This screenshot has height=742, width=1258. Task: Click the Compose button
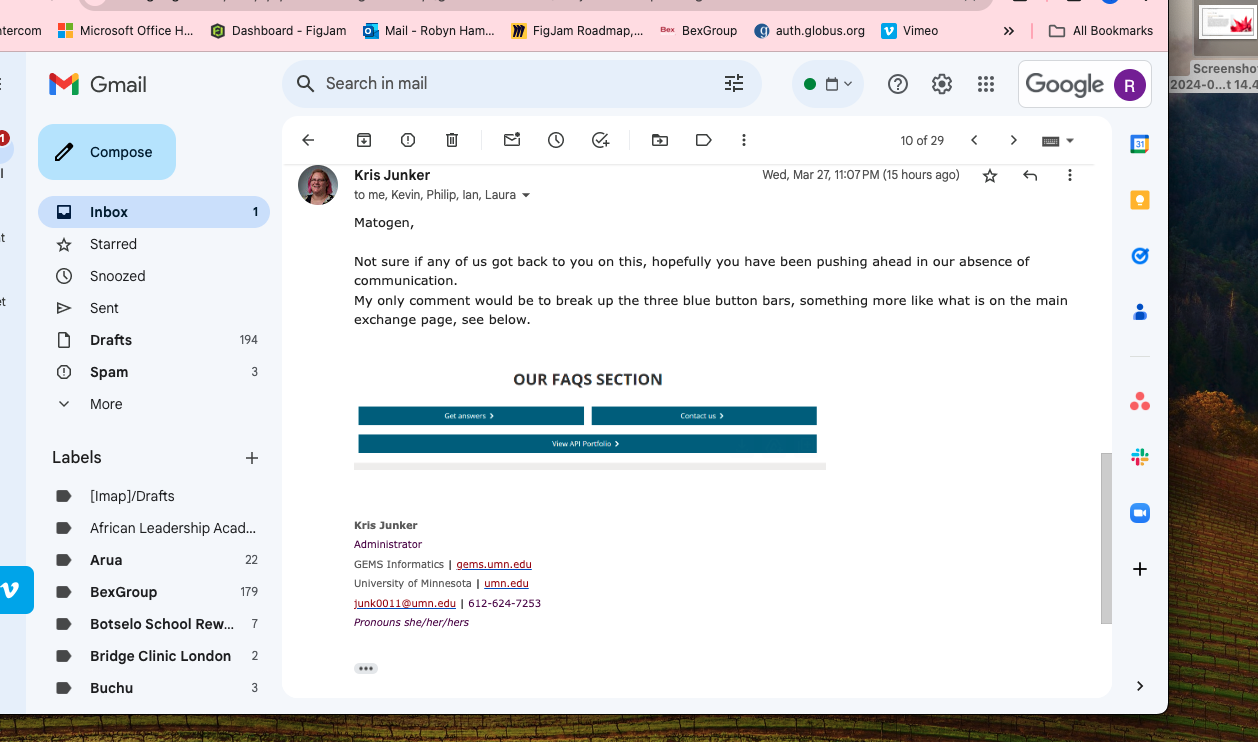(x=107, y=152)
